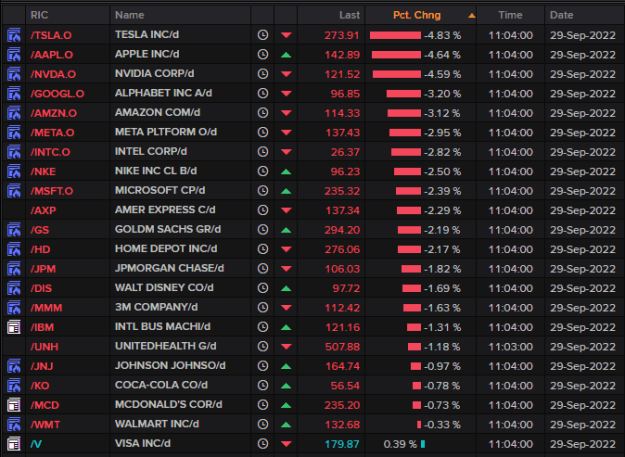Click the delayed clock icon for AMER EXPRESS
625x457 pixels.
click(x=263, y=210)
